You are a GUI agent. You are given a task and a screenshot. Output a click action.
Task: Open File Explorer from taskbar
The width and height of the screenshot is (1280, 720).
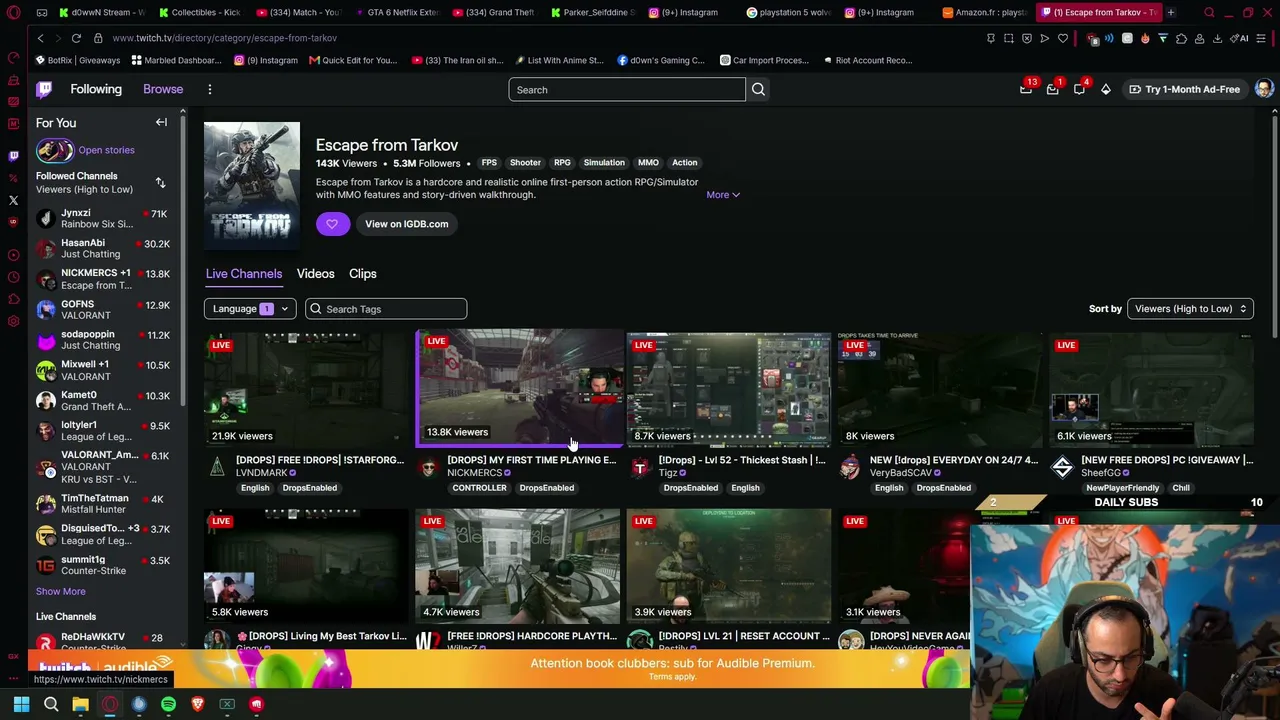80,704
